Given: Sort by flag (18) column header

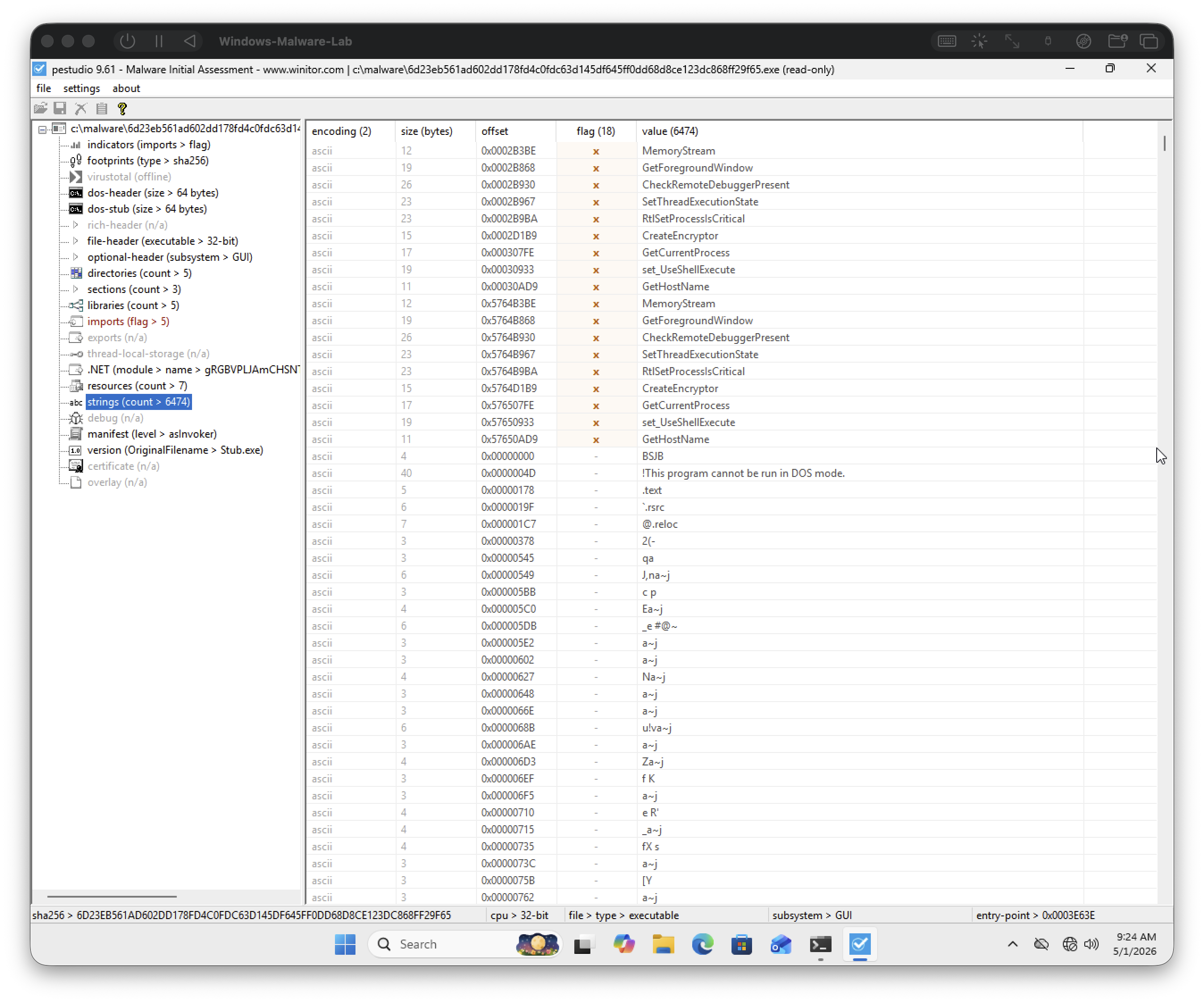Looking at the screenshot, I should pyautogui.click(x=596, y=131).
